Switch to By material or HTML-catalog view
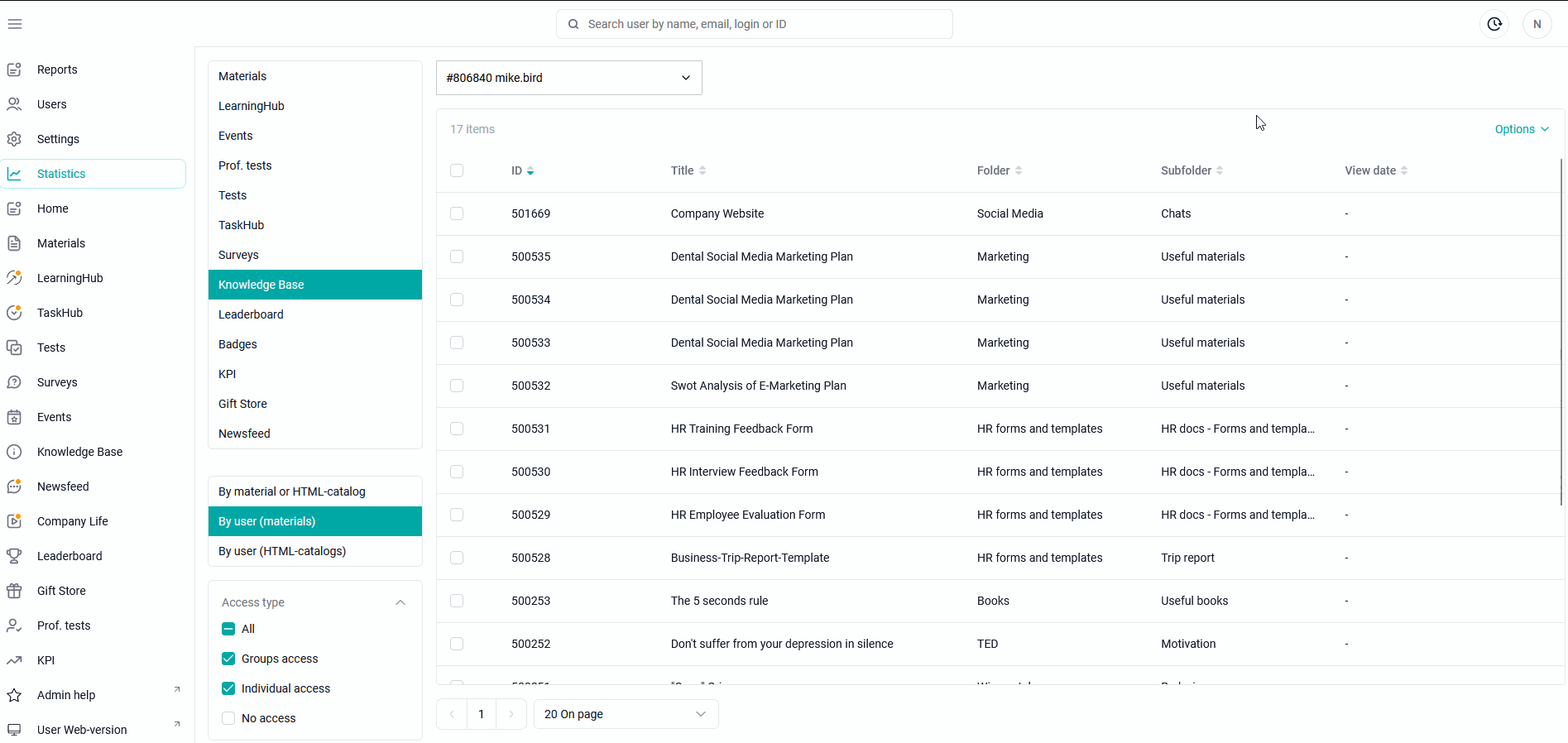Image resolution: width=1568 pixels, height=743 pixels. (x=315, y=491)
